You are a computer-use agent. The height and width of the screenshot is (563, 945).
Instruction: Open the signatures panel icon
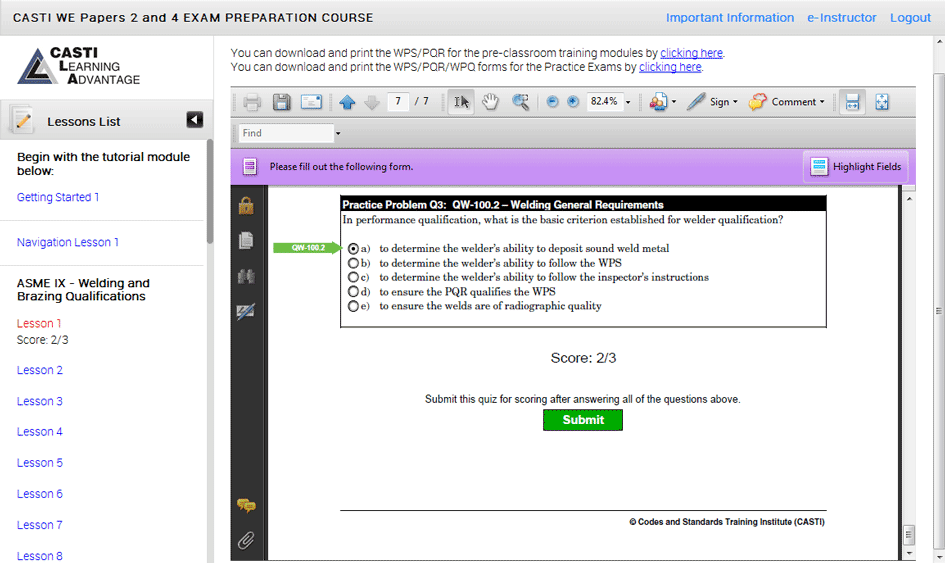246,312
